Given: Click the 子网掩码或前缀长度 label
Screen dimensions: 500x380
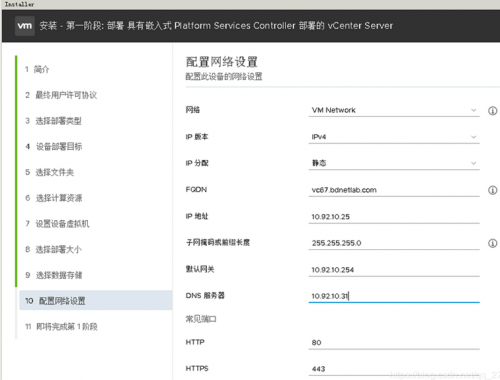Looking at the screenshot, I should point(218,242).
